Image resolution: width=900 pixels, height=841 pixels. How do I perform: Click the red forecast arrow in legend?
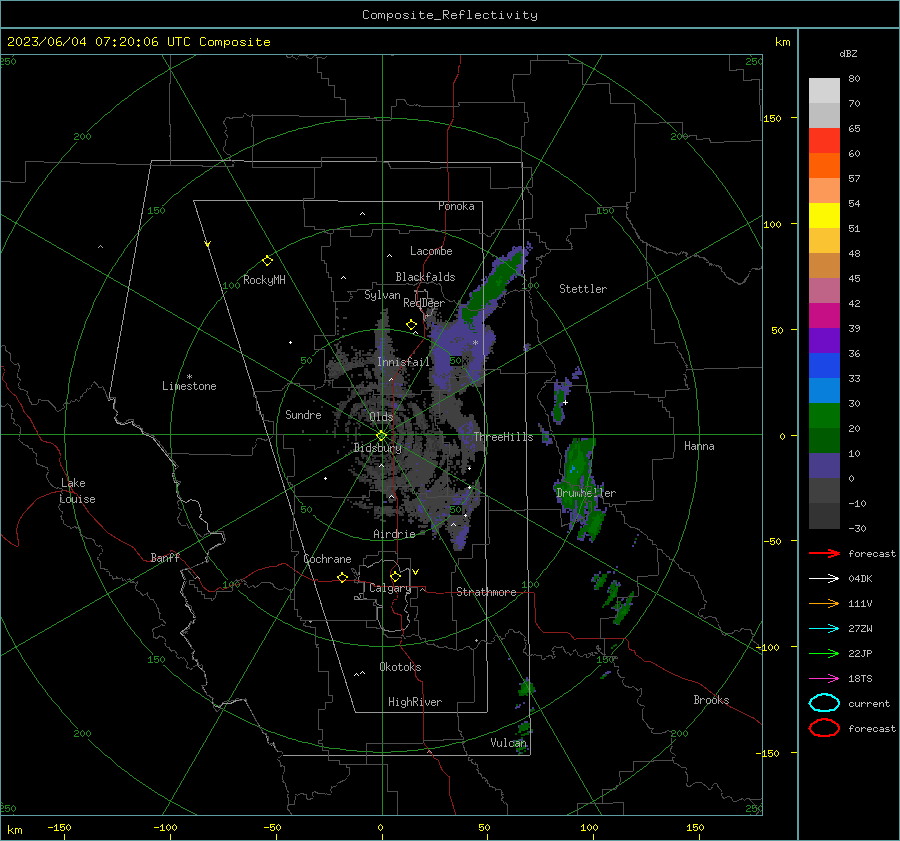coord(824,553)
